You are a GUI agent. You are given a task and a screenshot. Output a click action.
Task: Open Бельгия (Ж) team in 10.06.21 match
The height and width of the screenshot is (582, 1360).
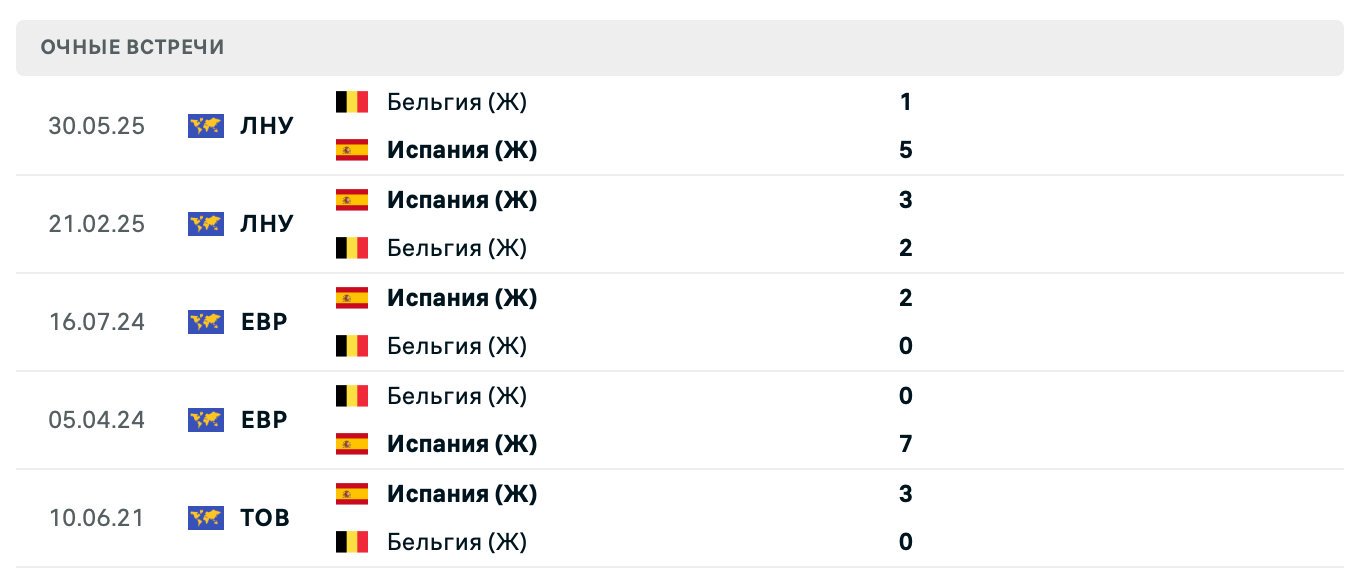tap(456, 542)
